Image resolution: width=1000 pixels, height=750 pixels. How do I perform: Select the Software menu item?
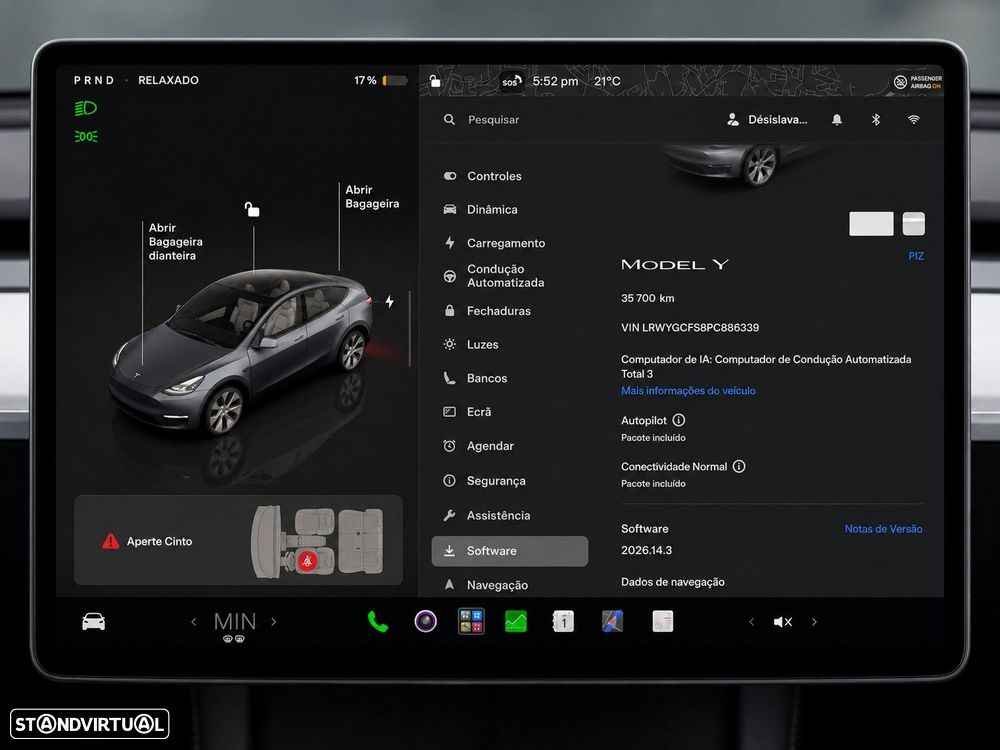pos(510,551)
